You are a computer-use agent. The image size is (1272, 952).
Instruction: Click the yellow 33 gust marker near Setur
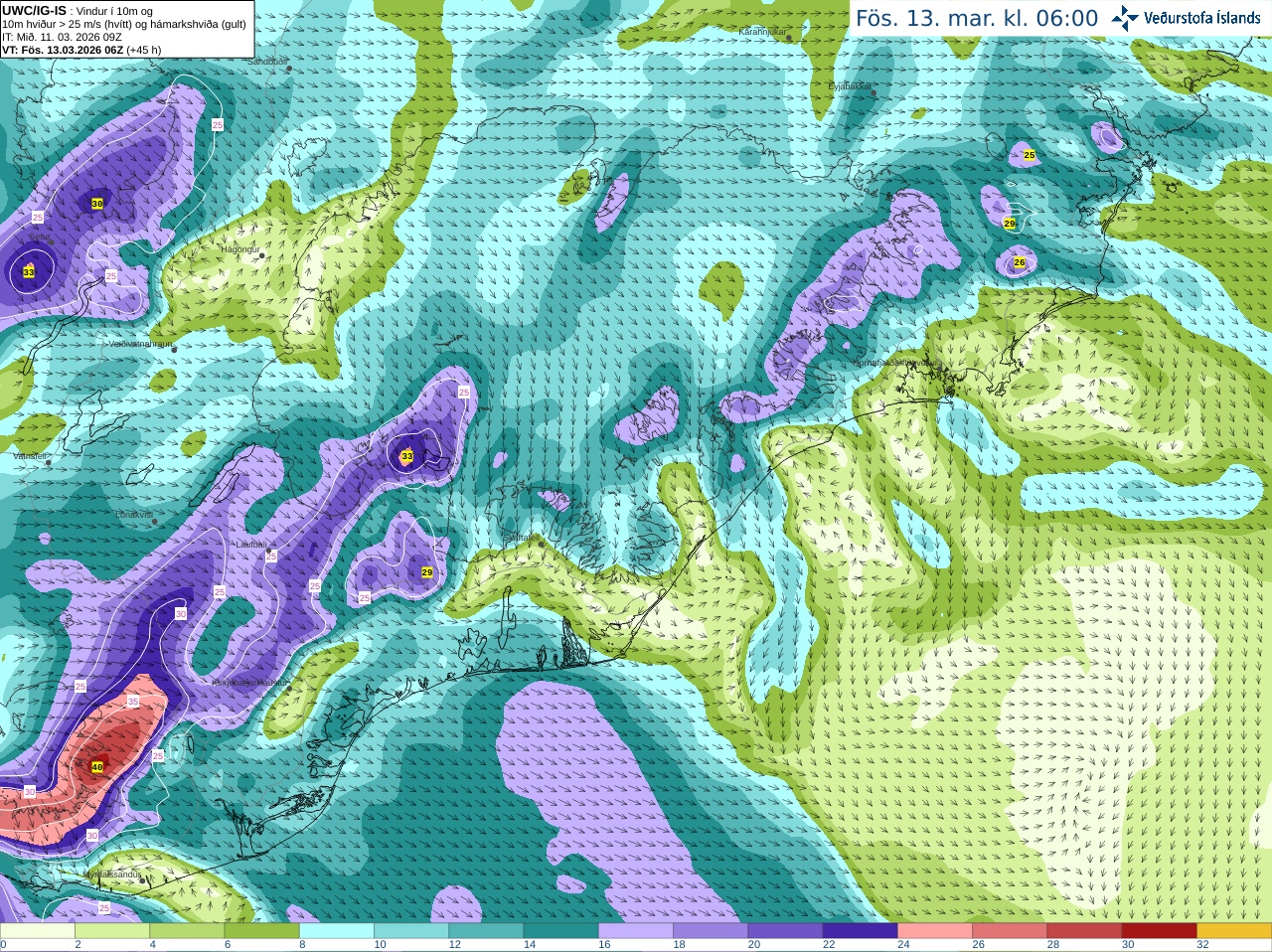(28, 271)
